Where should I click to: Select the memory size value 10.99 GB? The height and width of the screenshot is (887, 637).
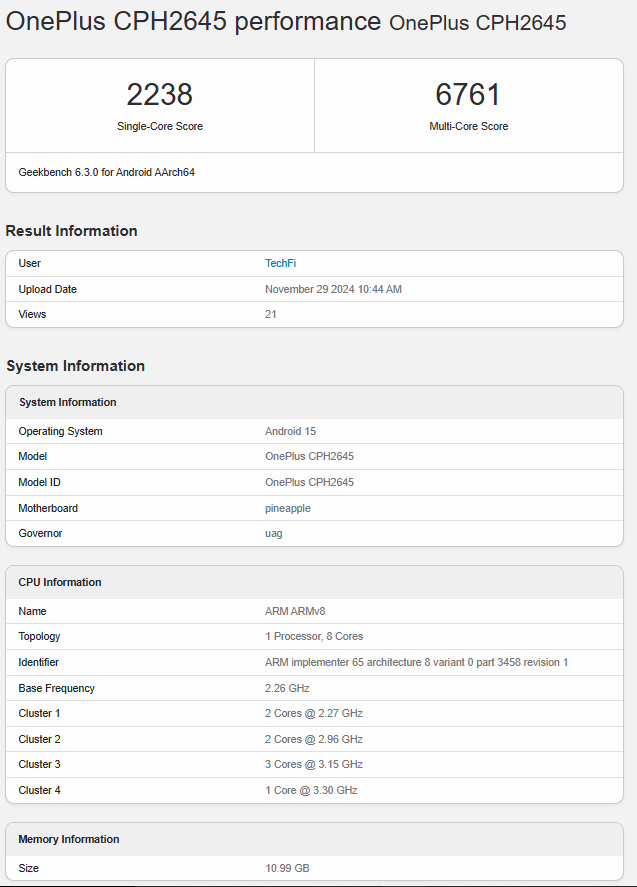[x=287, y=868]
